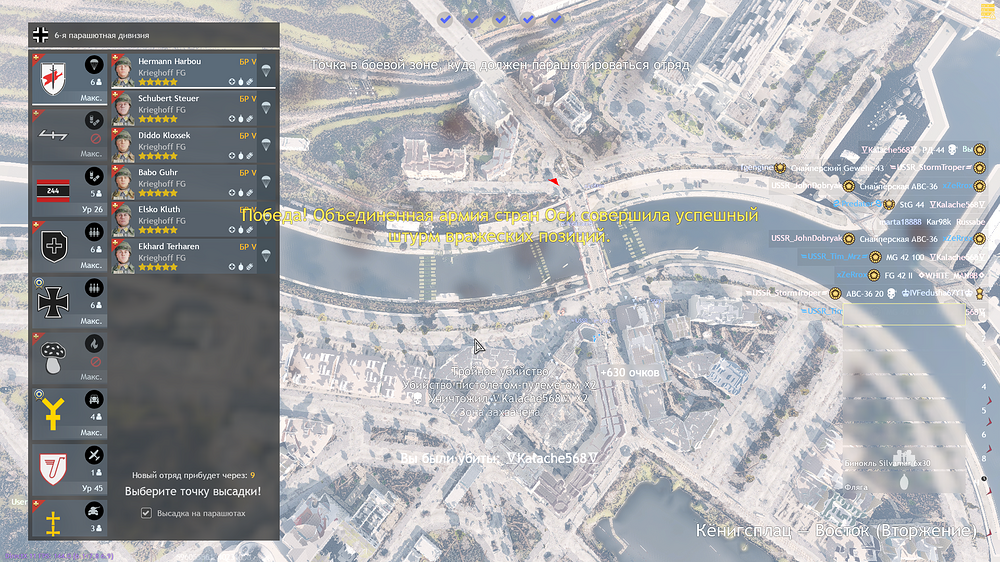Viewport: 1000px width, 562px height.
Task: Click the first checkmark circle at top
Action: [x=445, y=19]
